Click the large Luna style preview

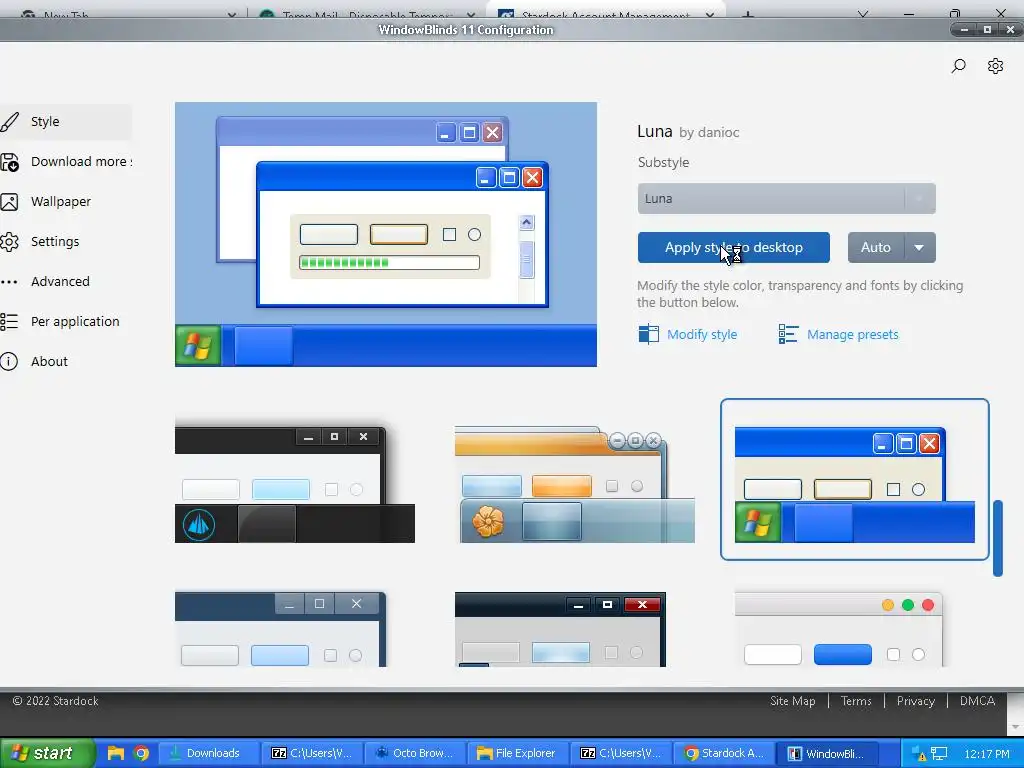coord(385,234)
